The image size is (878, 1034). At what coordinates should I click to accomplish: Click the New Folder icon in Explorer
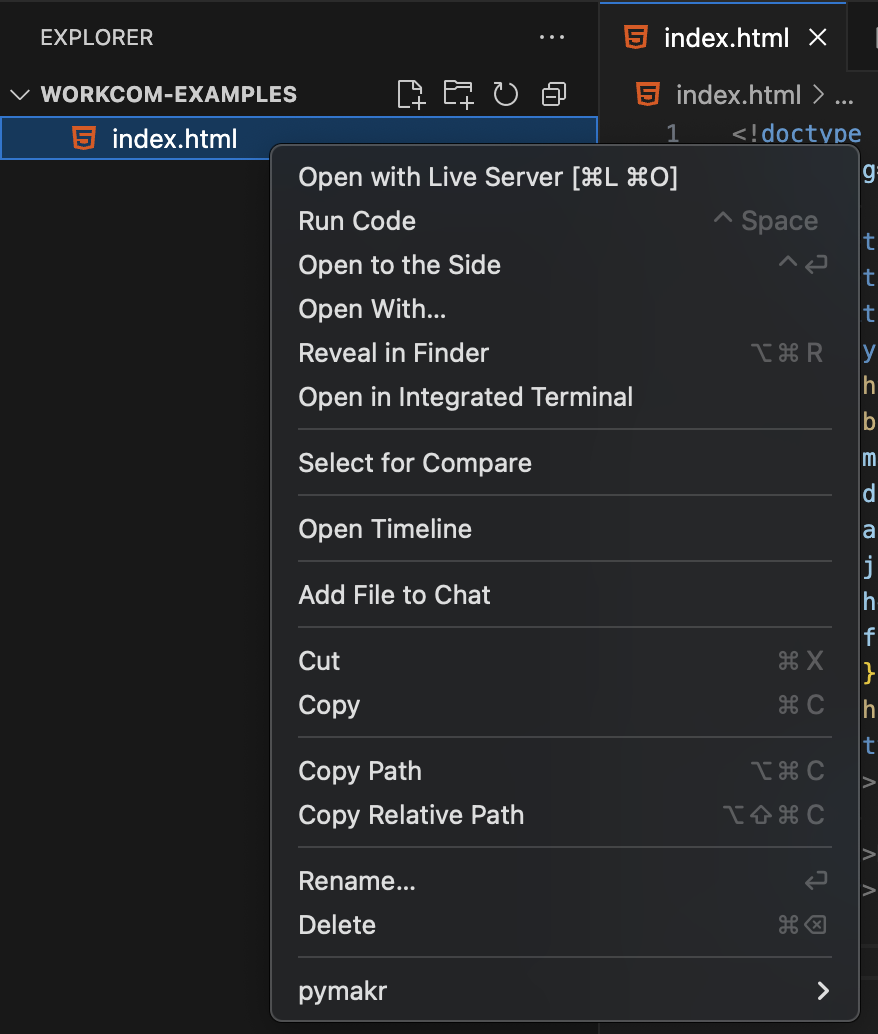(x=458, y=95)
